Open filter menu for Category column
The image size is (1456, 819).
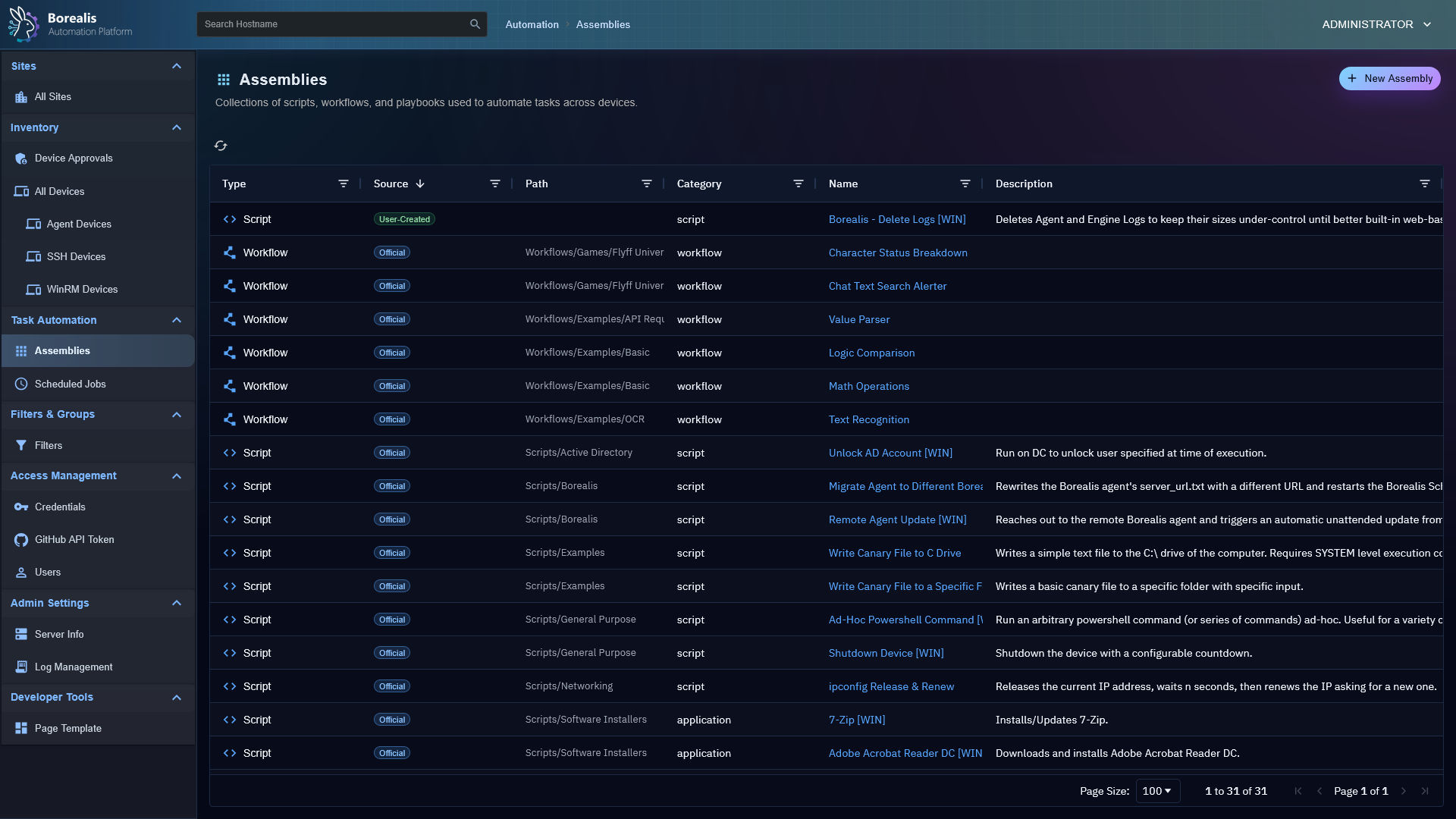tap(799, 184)
